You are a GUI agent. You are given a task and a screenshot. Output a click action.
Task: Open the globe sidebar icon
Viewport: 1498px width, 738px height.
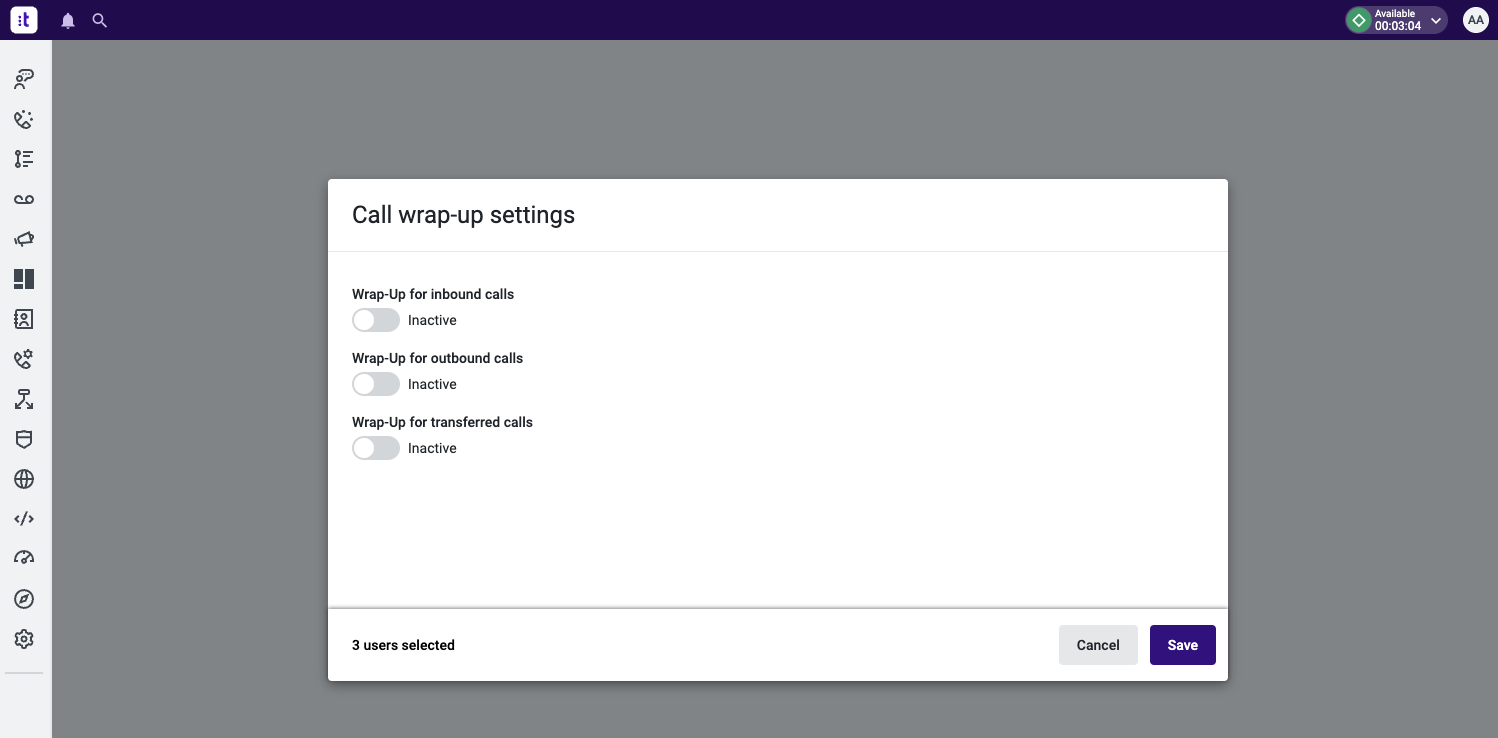click(24, 479)
